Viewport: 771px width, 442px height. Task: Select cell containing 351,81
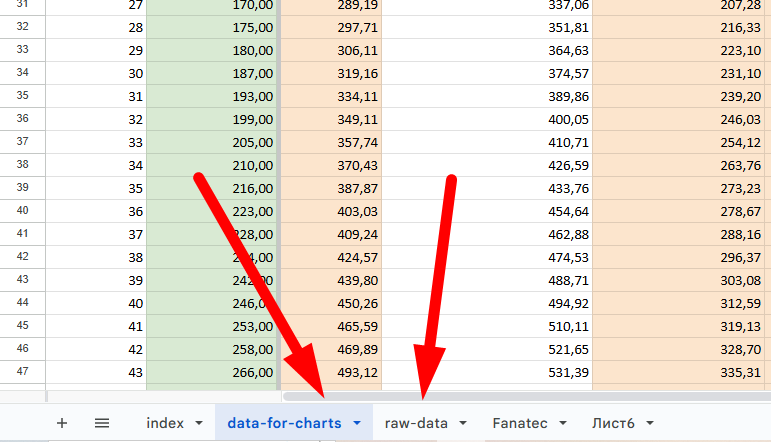[x=487, y=27]
